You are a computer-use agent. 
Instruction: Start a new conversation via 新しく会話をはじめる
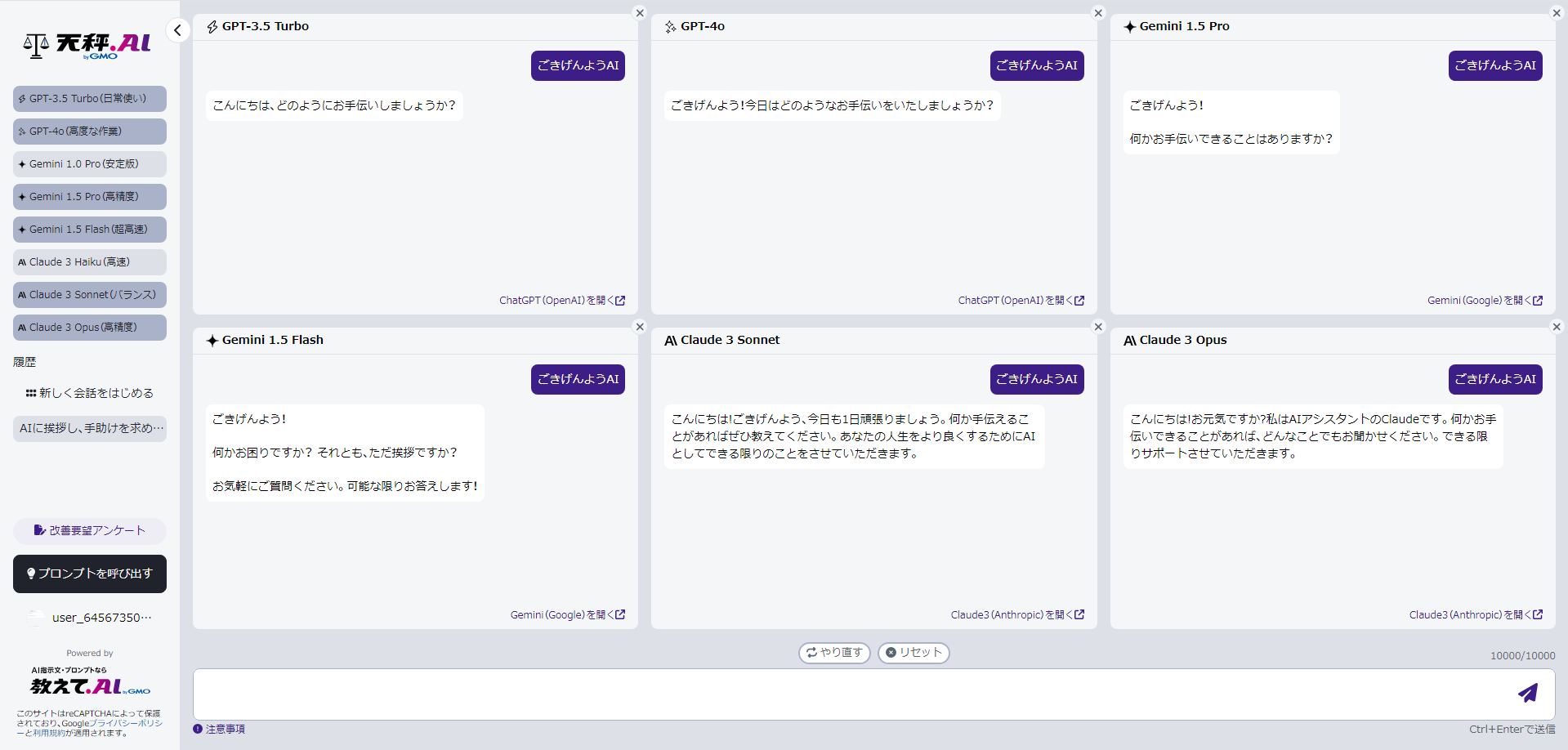(90, 393)
